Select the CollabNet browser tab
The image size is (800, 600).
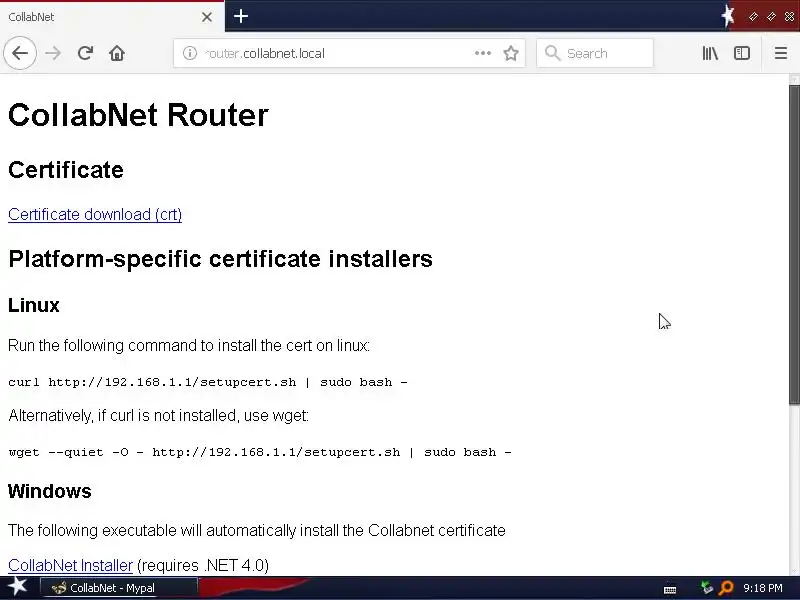click(x=112, y=17)
